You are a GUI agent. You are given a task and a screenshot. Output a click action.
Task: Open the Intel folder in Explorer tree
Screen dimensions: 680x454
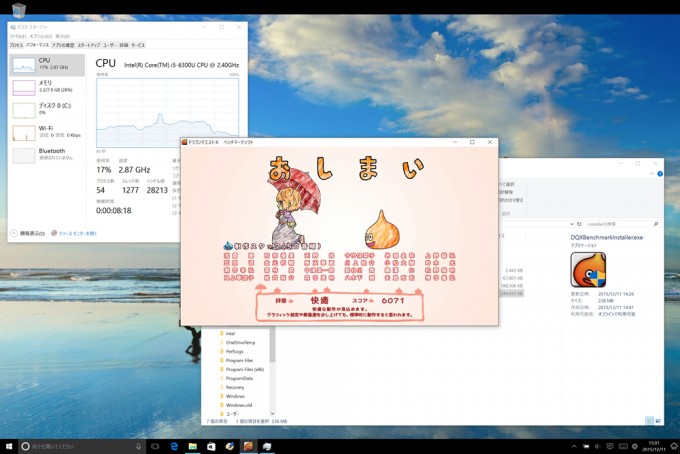point(228,333)
